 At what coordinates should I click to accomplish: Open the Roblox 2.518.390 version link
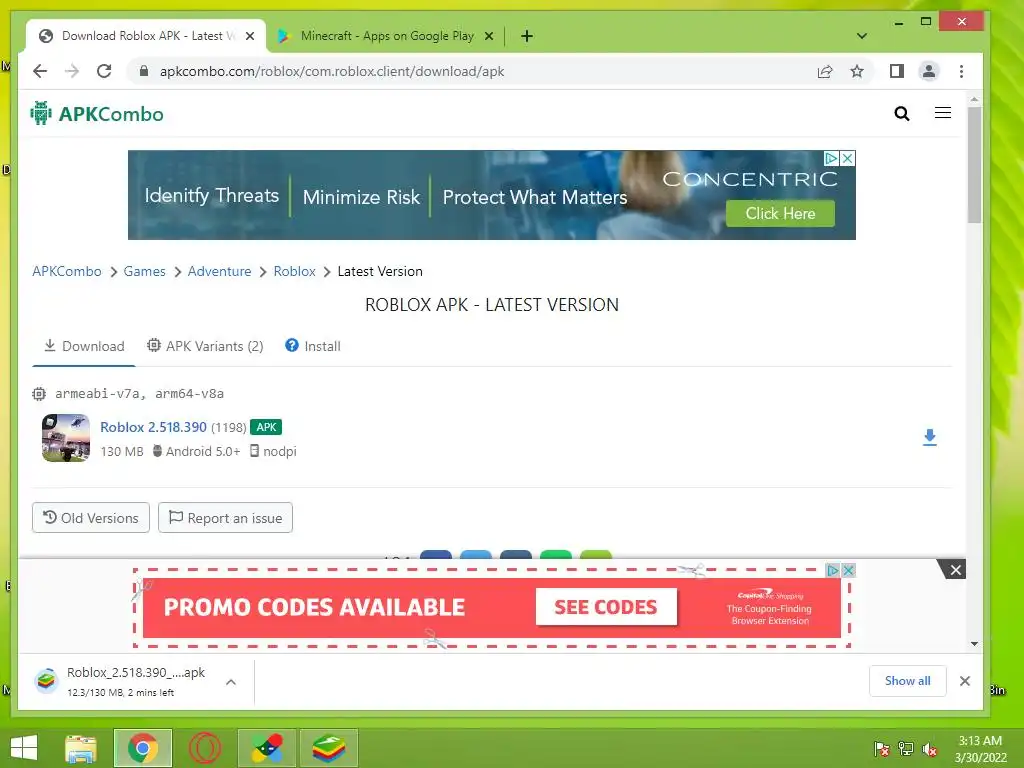pyautogui.click(x=153, y=427)
